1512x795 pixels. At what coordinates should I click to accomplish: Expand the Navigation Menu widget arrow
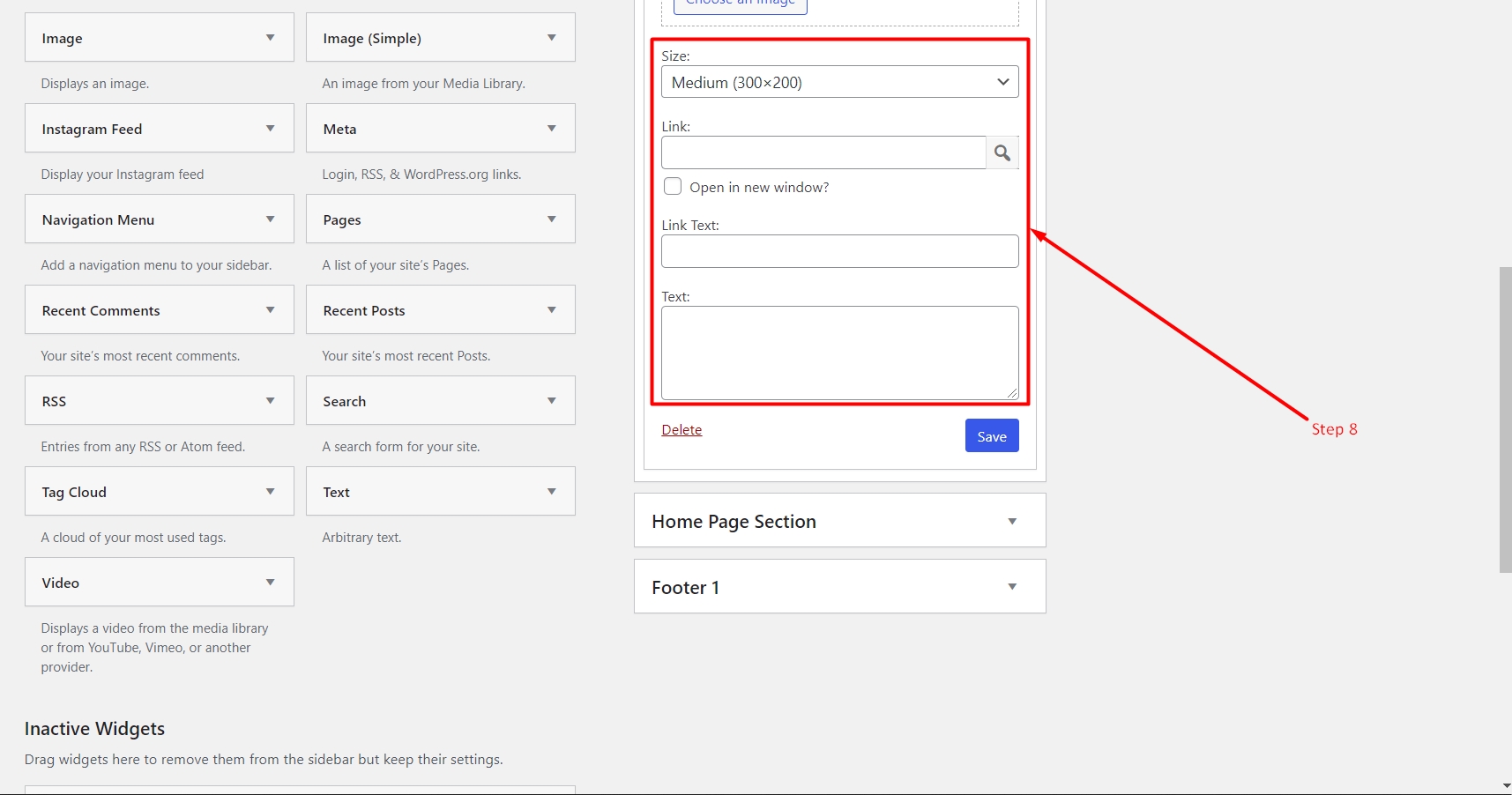point(271,219)
